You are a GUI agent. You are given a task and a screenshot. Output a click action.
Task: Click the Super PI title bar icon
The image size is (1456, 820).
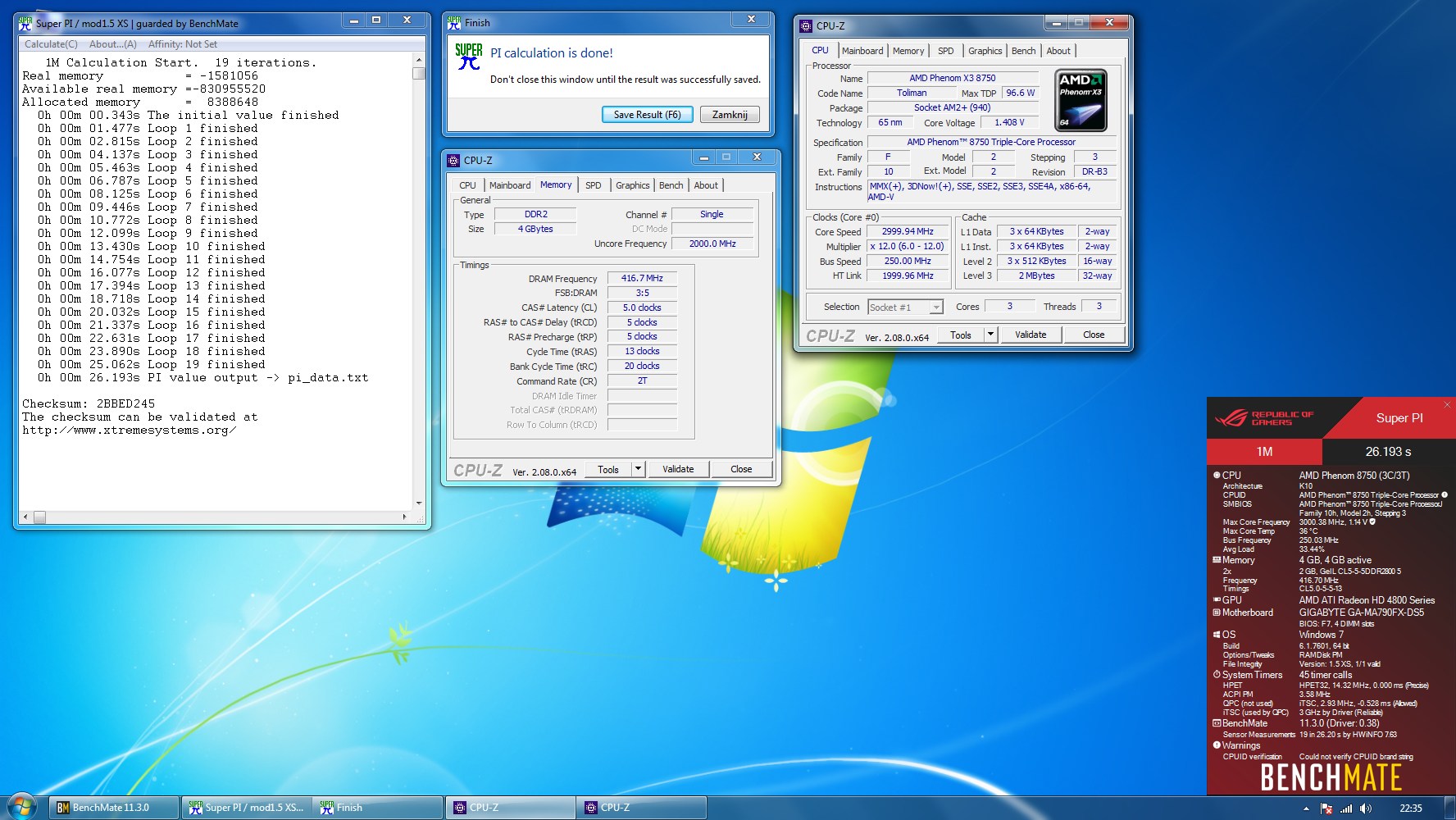point(25,24)
